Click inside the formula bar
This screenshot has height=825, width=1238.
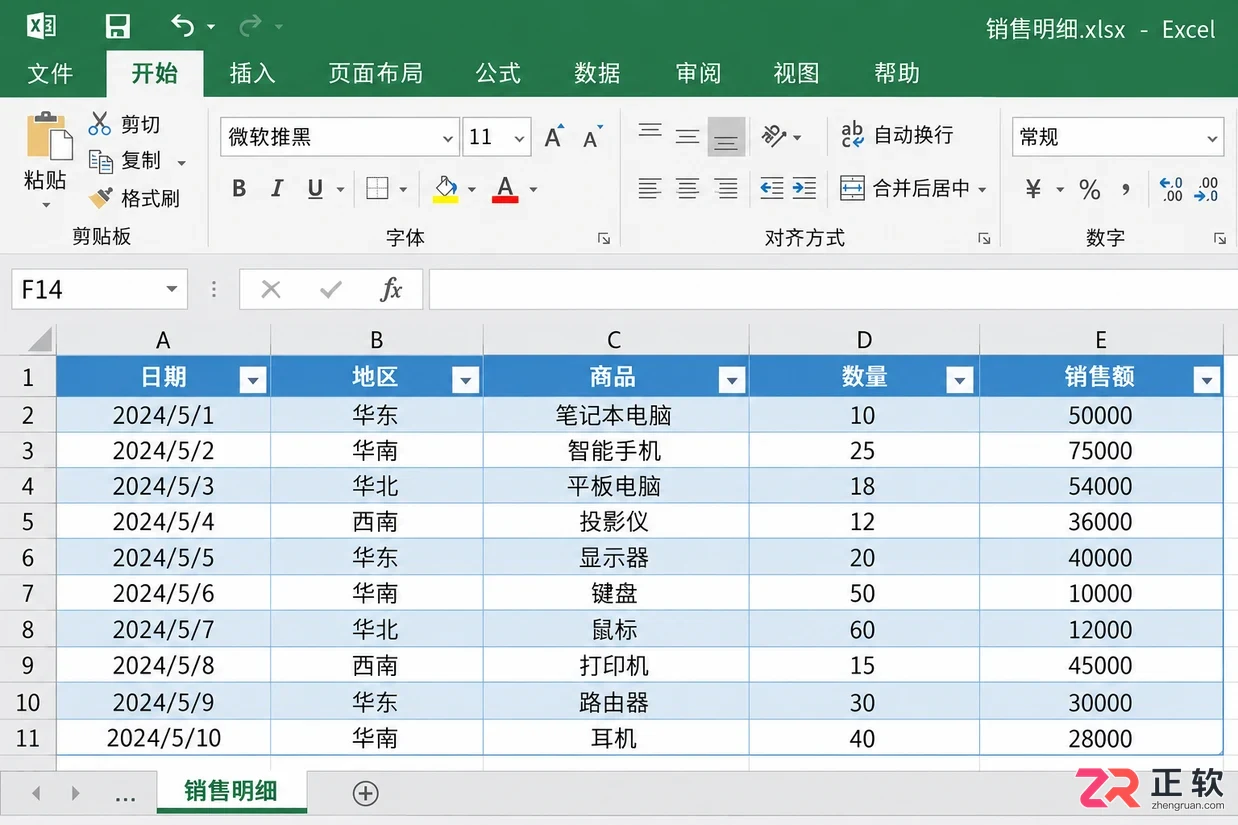pyautogui.click(x=833, y=289)
